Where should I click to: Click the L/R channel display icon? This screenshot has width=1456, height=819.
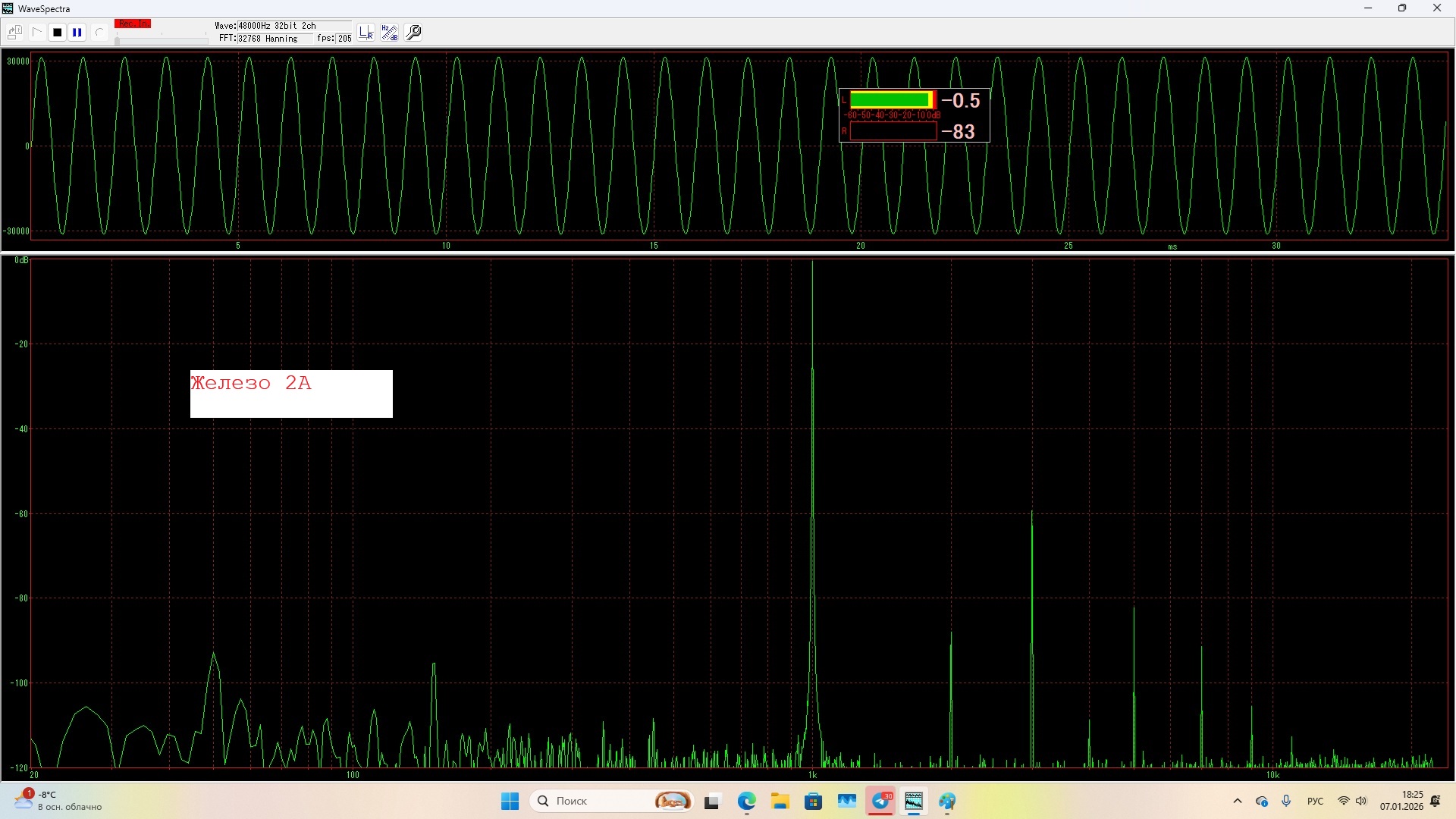click(366, 32)
